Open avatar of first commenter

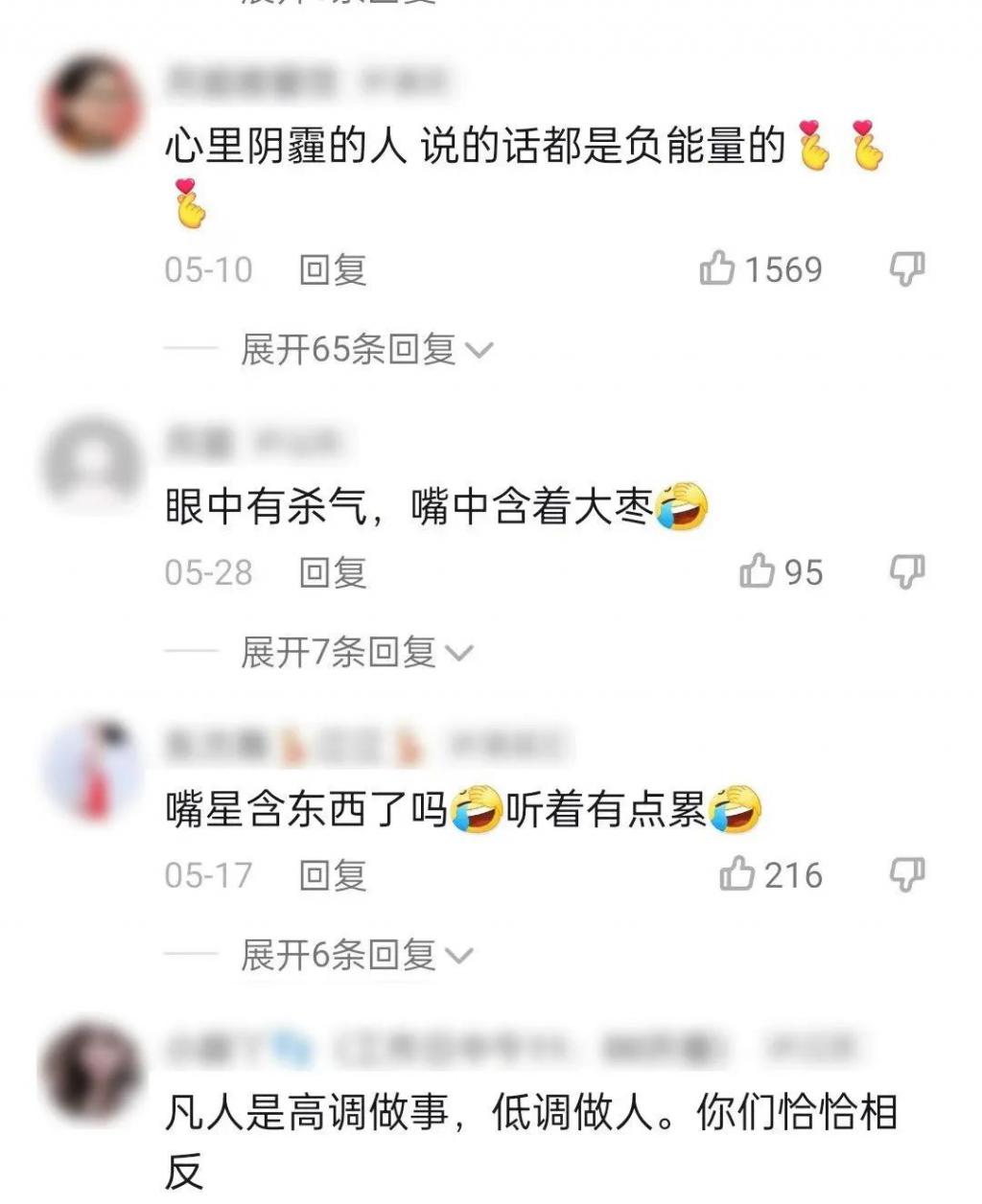92,104
